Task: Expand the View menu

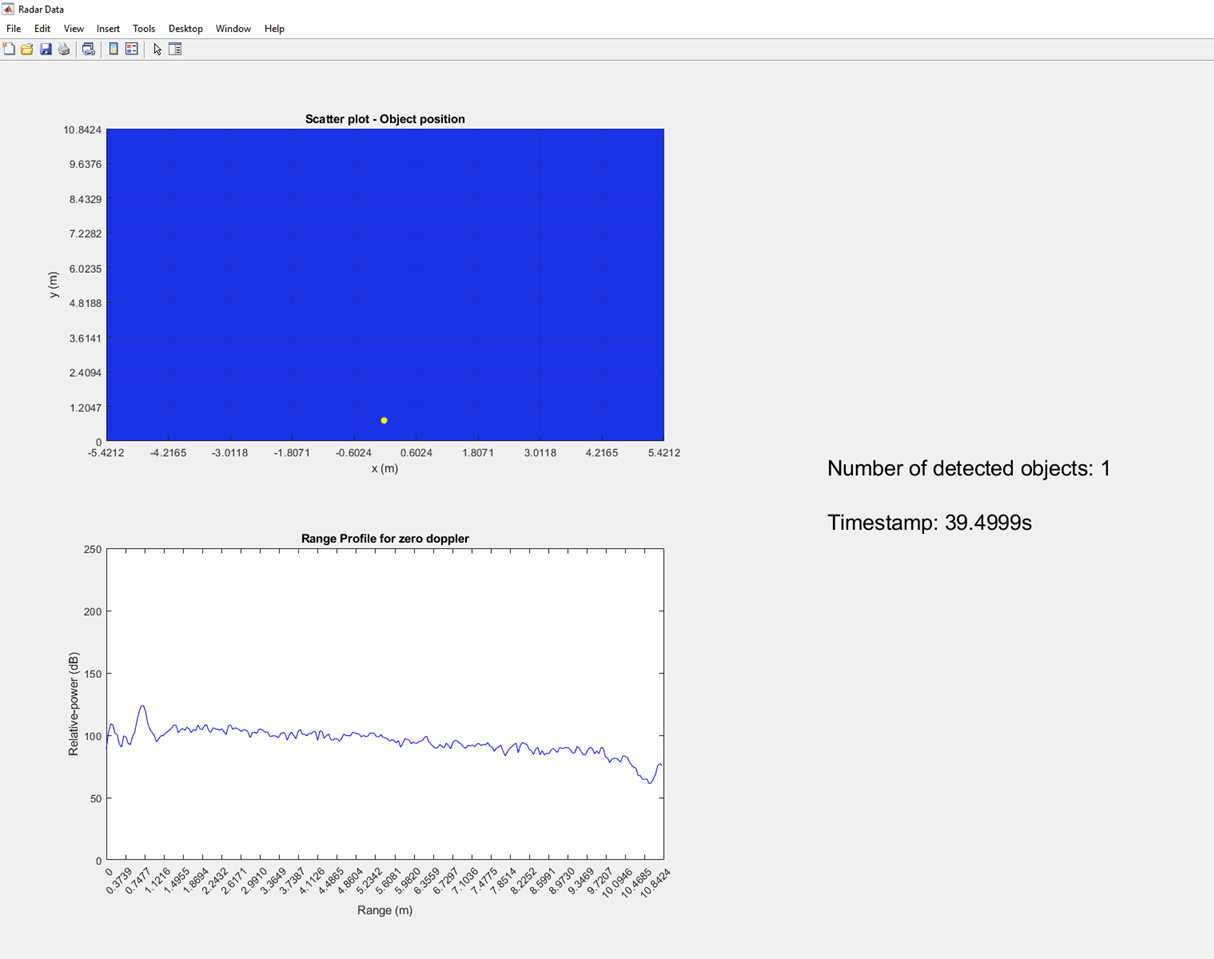Action: pos(74,29)
